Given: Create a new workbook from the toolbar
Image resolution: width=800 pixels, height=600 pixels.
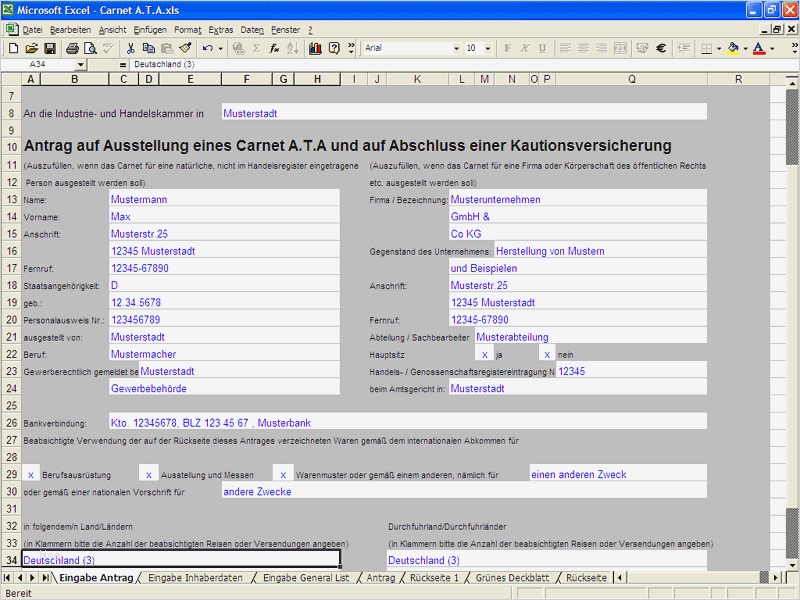Looking at the screenshot, I should [13, 47].
